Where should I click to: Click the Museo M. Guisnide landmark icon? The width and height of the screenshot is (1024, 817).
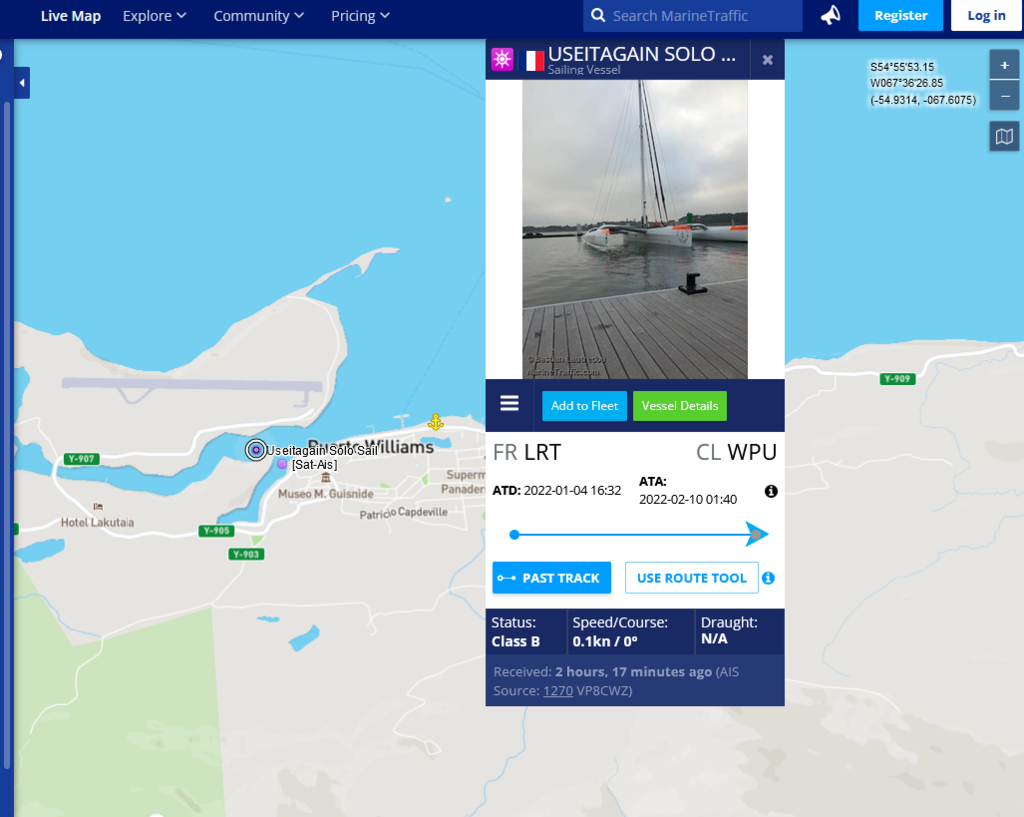(x=326, y=478)
